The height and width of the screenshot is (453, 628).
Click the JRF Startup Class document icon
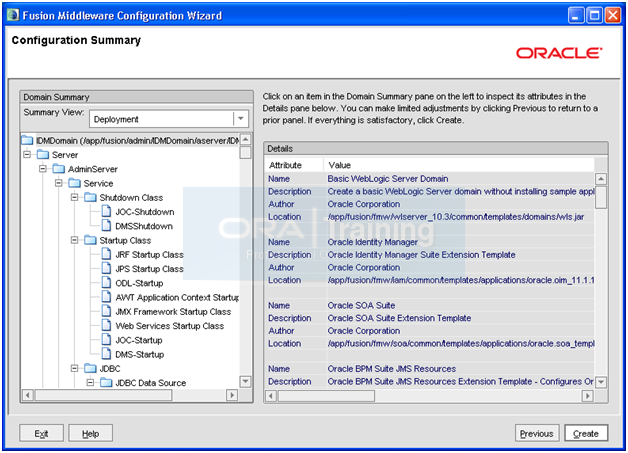coord(106,254)
